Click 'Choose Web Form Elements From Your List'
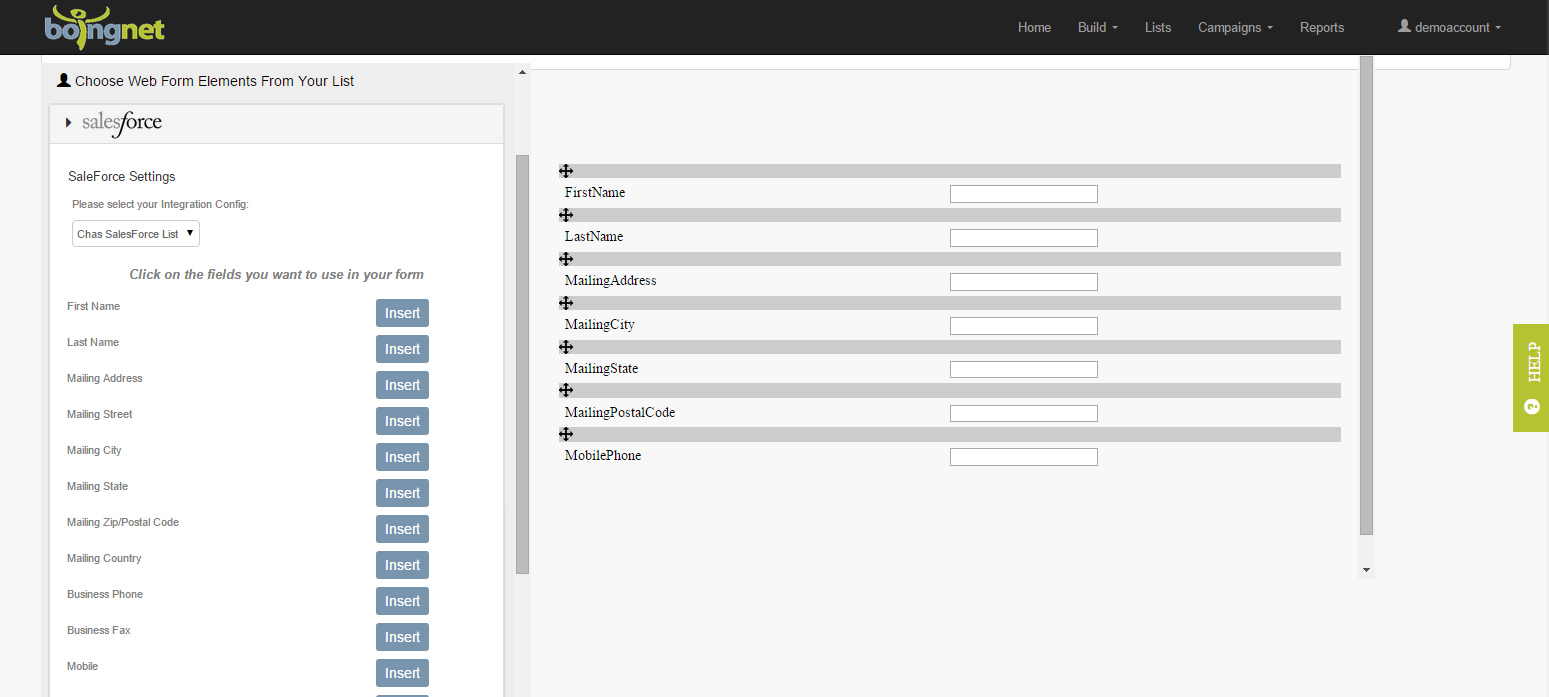 click(x=214, y=81)
